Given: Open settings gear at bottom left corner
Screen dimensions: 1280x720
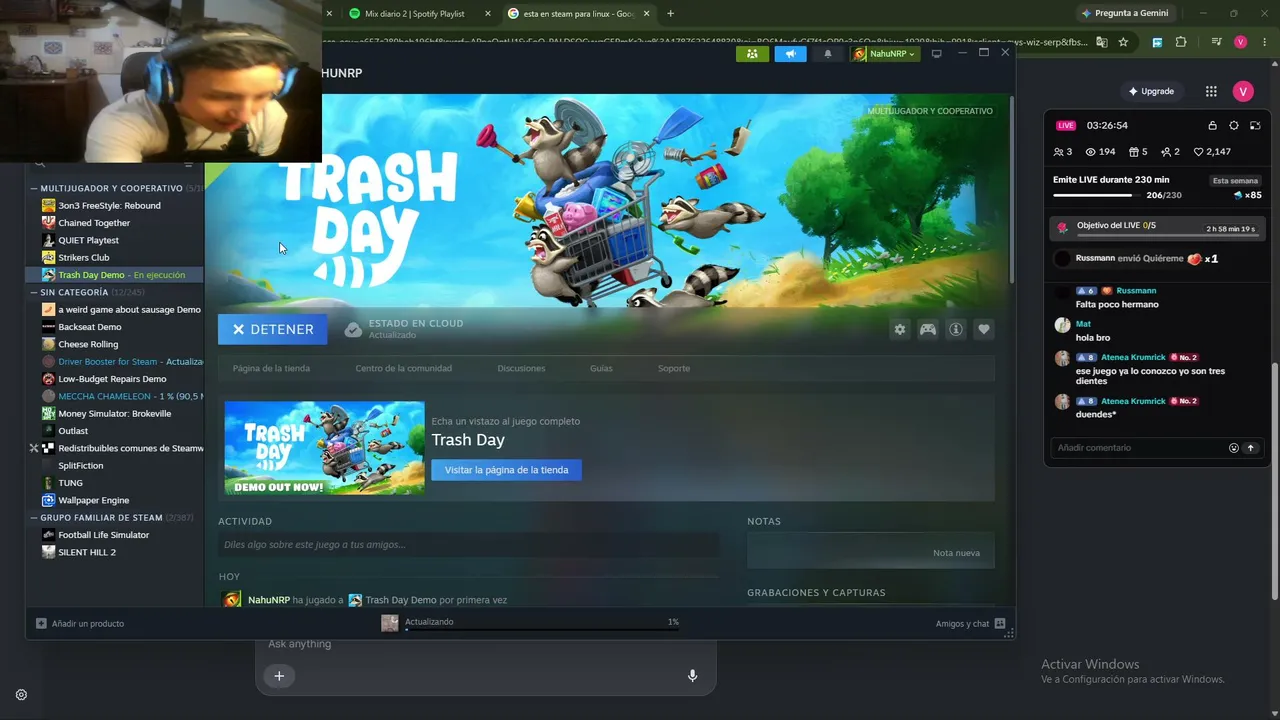Looking at the screenshot, I should click(21, 695).
